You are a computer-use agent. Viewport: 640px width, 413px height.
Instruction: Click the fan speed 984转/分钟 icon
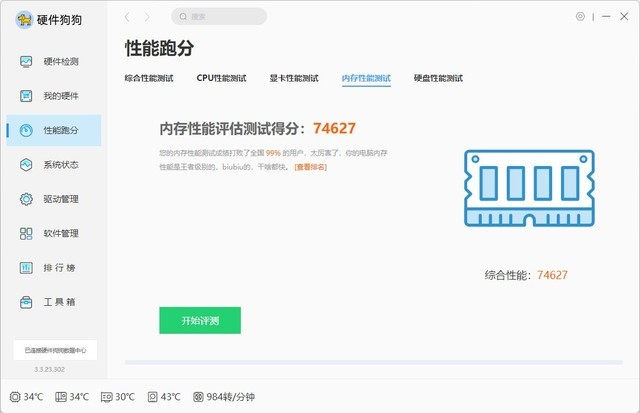198,397
